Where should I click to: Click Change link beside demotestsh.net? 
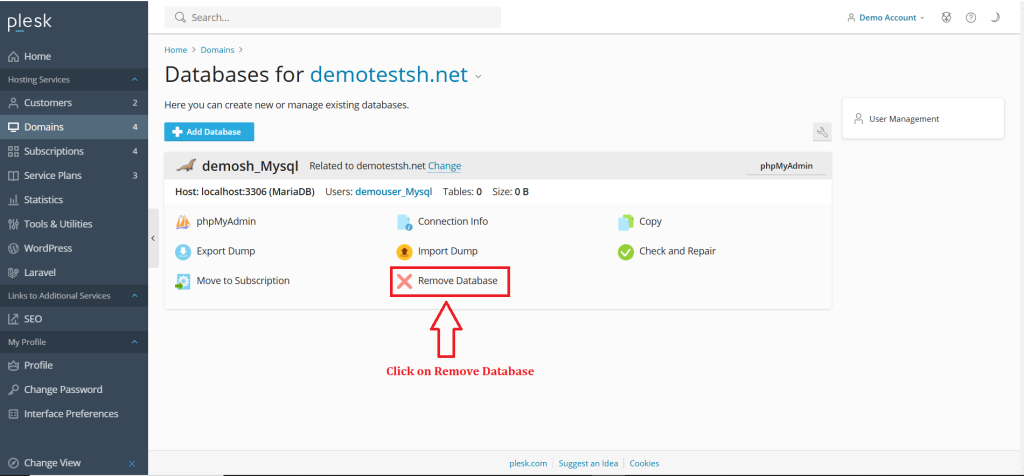click(x=445, y=166)
